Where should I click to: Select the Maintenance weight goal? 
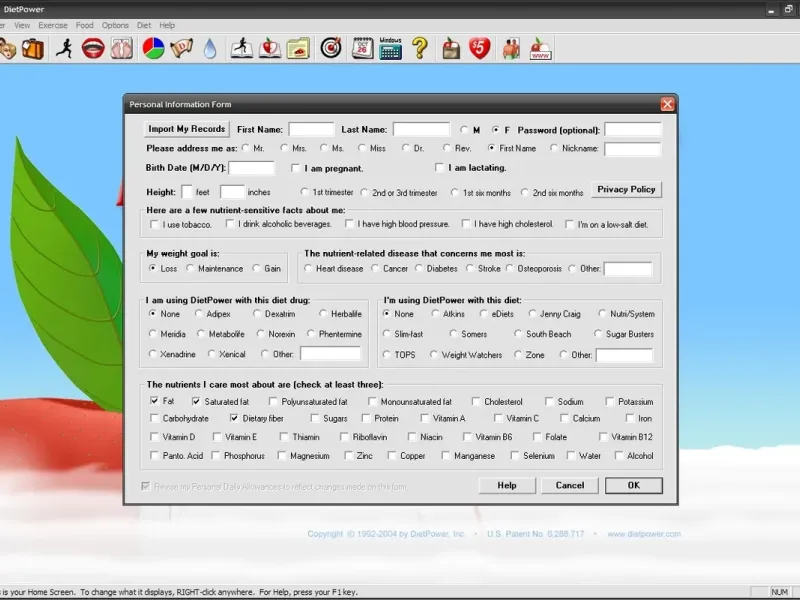[x=190, y=268]
